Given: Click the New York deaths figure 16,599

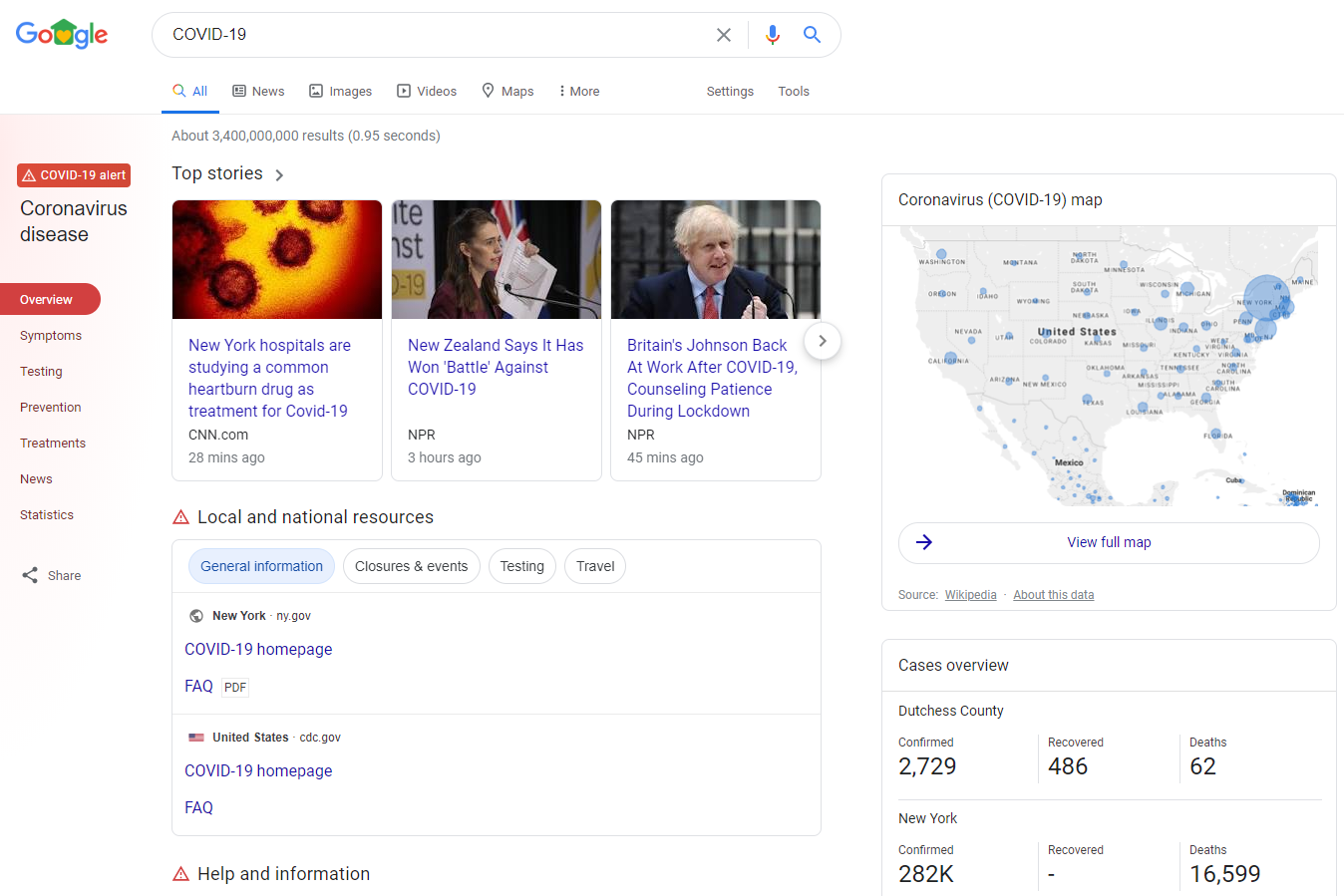Looking at the screenshot, I should [1225, 874].
